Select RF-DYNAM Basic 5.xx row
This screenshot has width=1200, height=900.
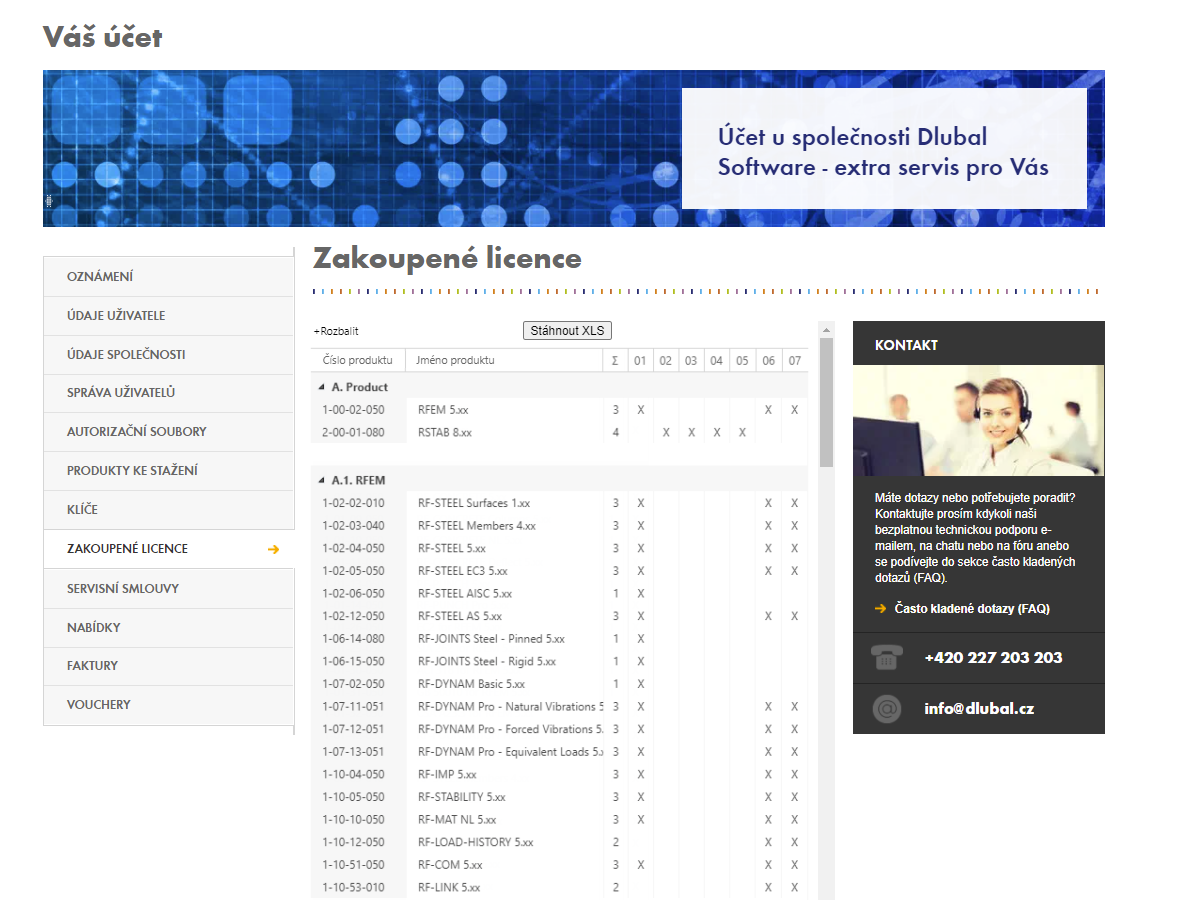click(x=560, y=684)
